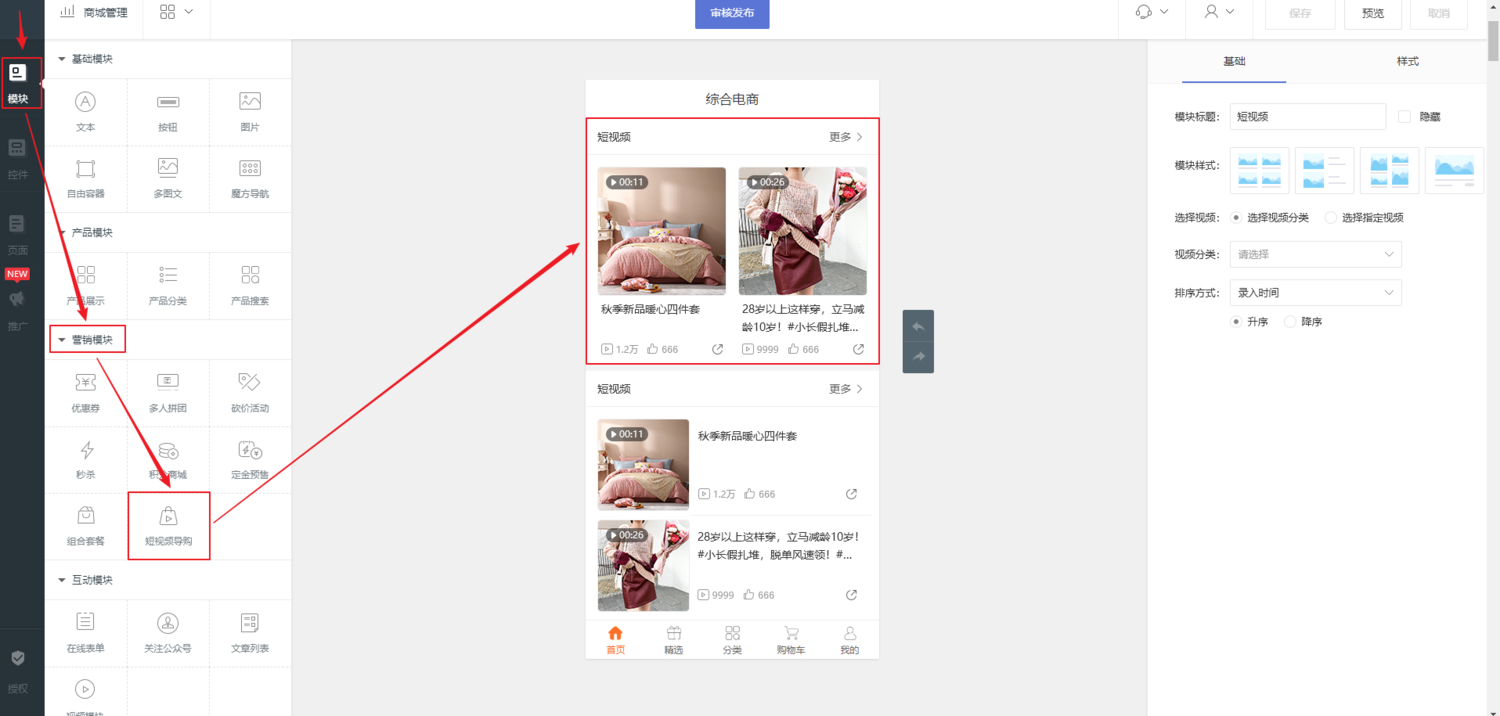This screenshot has height=716, width=1500.
Task: Click share icon under 秋季新品暖心四件套 grid card
Action: (x=717, y=349)
